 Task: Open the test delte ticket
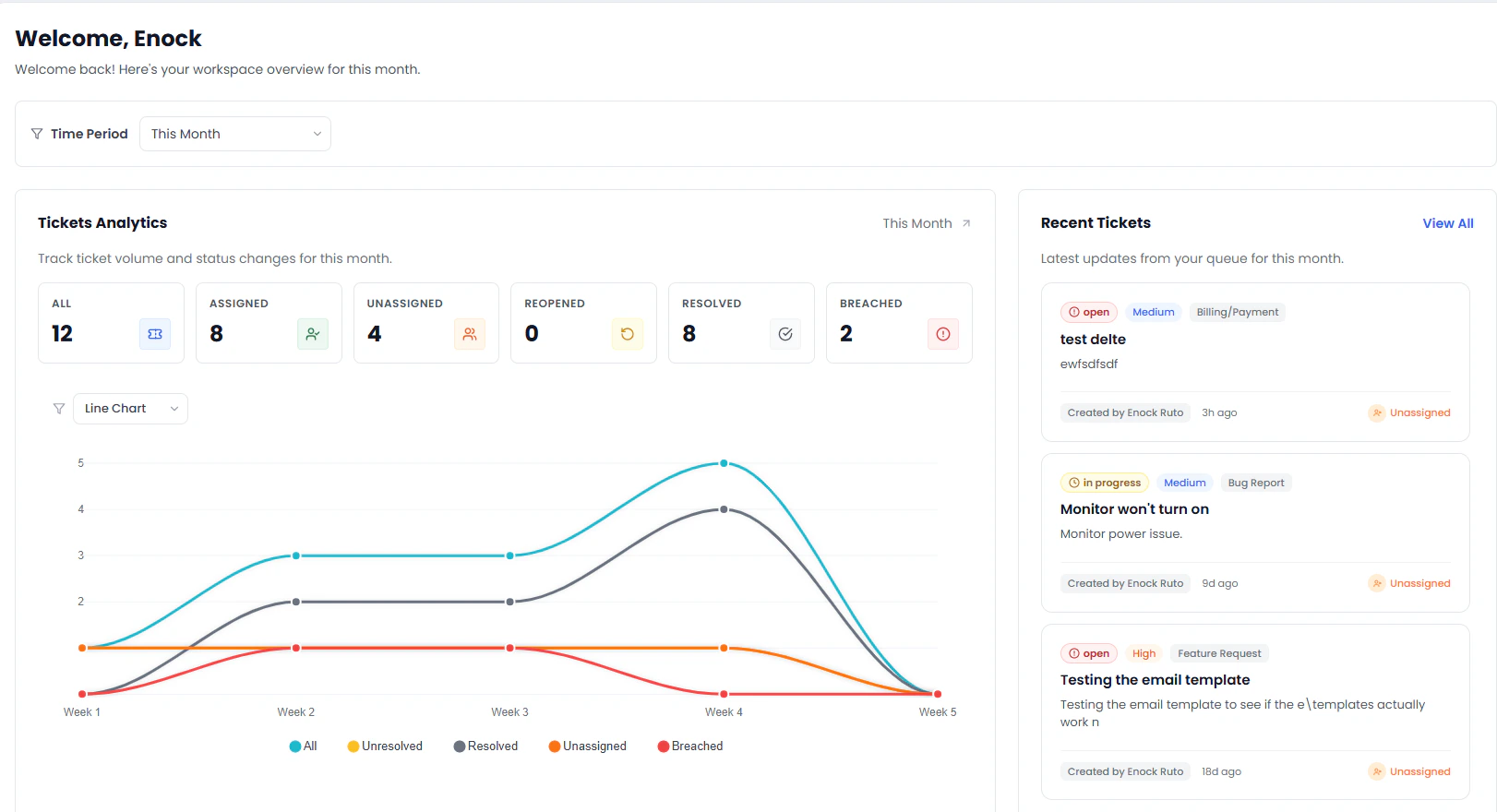point(1093,340)
